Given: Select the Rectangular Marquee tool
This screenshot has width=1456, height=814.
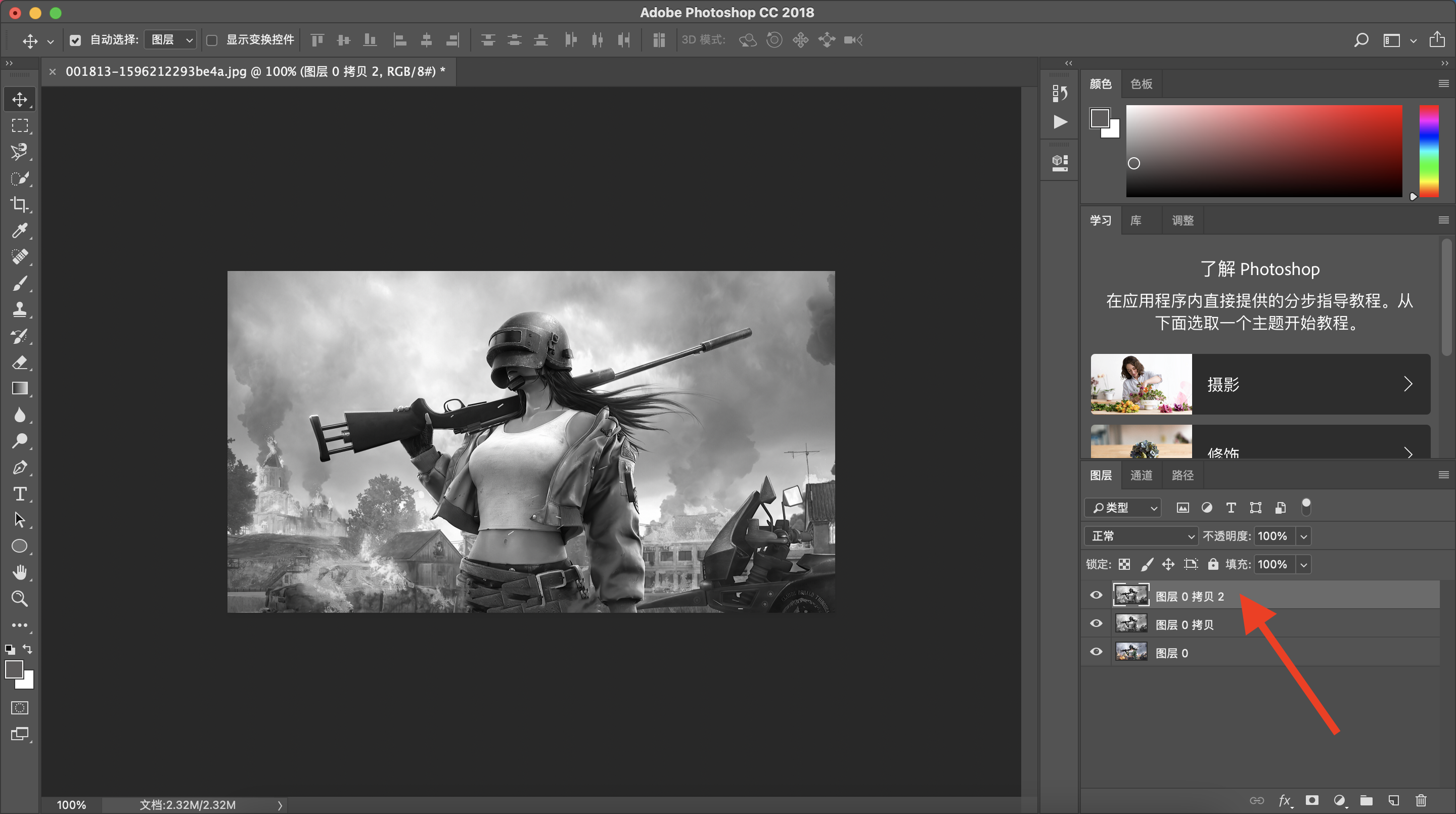Looking at the screenshot, I should coord(20,125).
